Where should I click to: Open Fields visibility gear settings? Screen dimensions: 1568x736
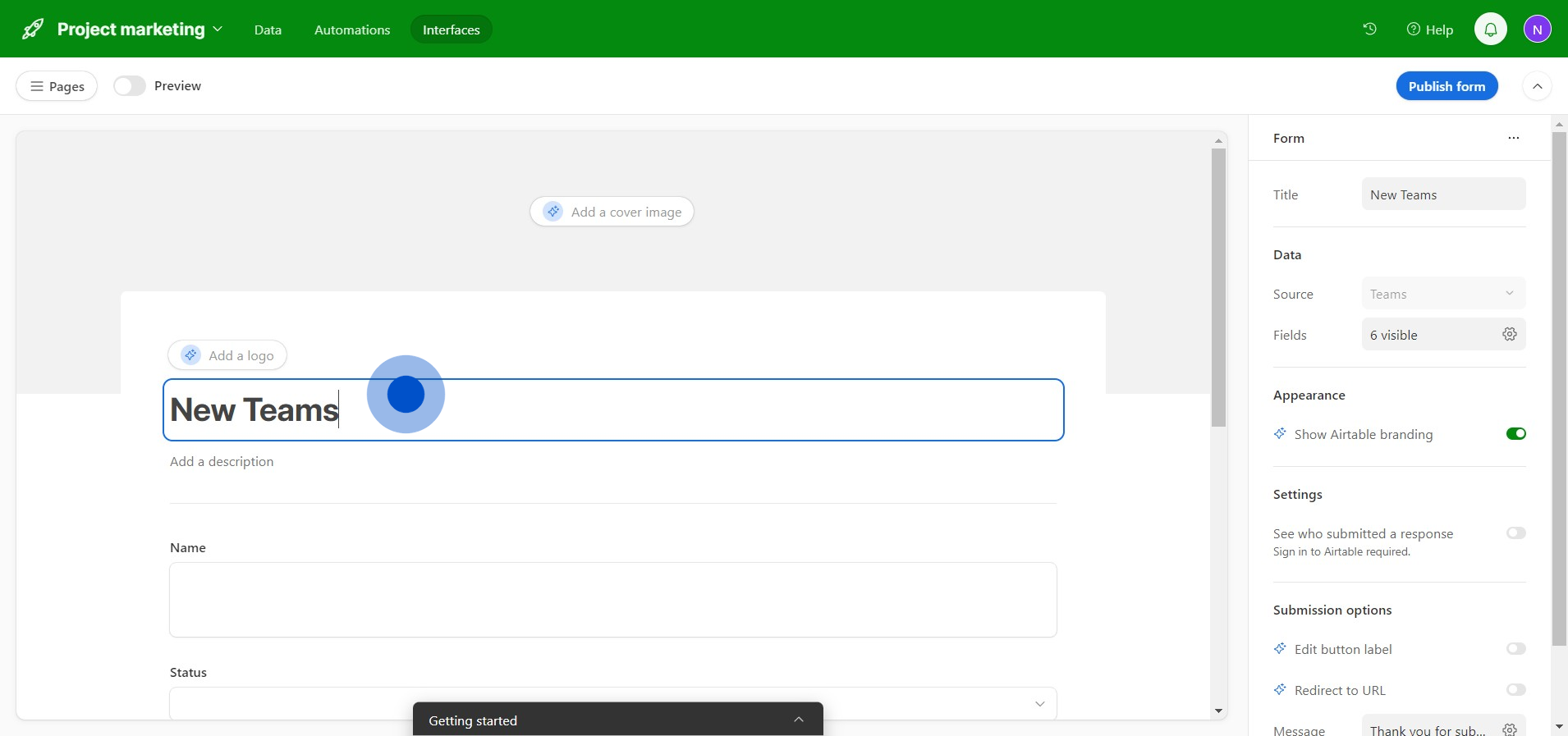1509,334
